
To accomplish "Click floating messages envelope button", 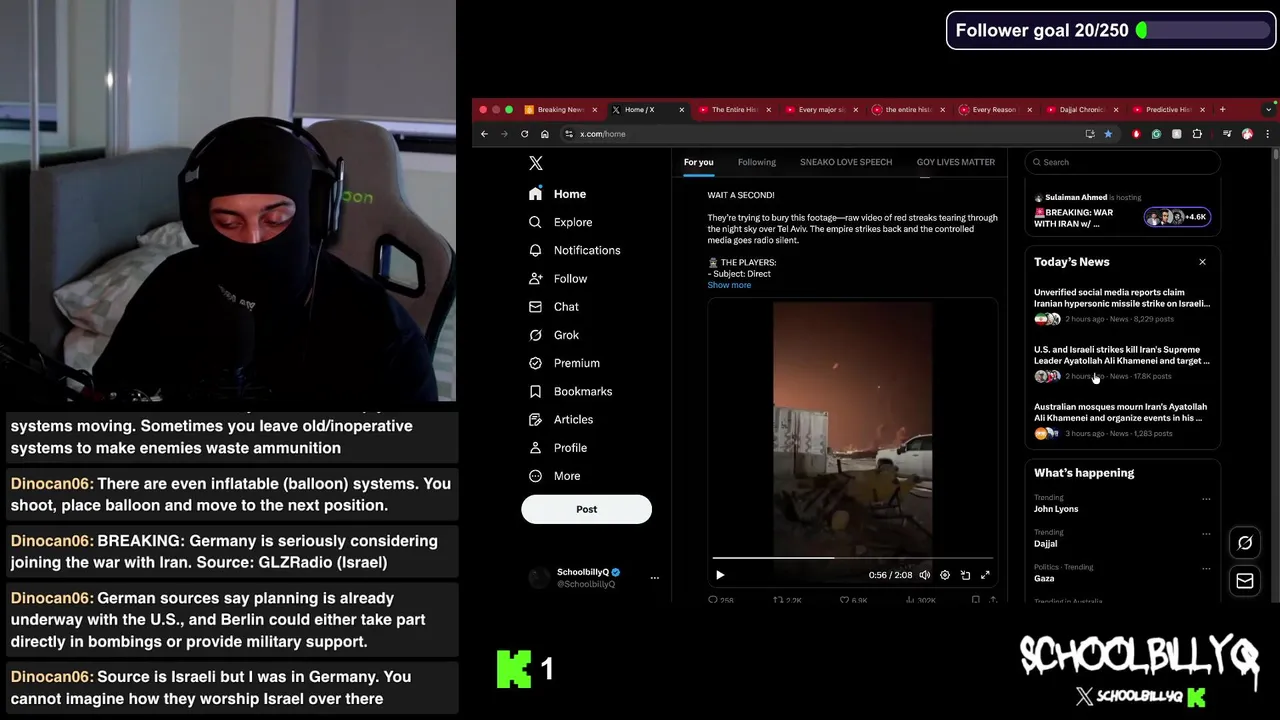I will (x=1245, y=581).
